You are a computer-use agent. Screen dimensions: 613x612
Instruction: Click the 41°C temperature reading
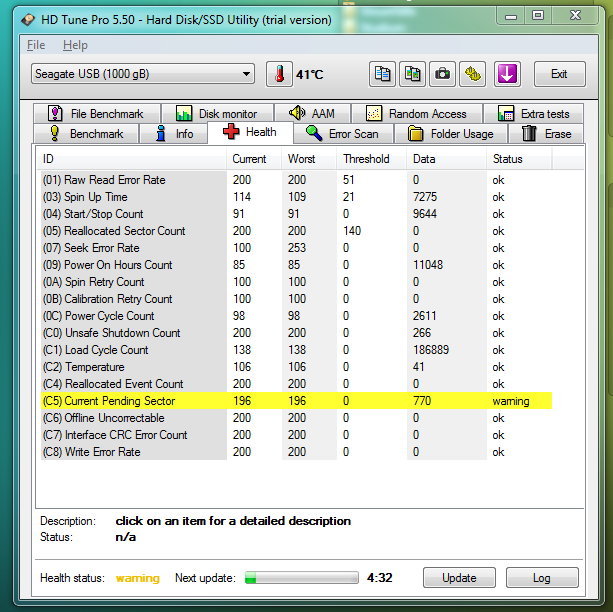click(309, 74)
